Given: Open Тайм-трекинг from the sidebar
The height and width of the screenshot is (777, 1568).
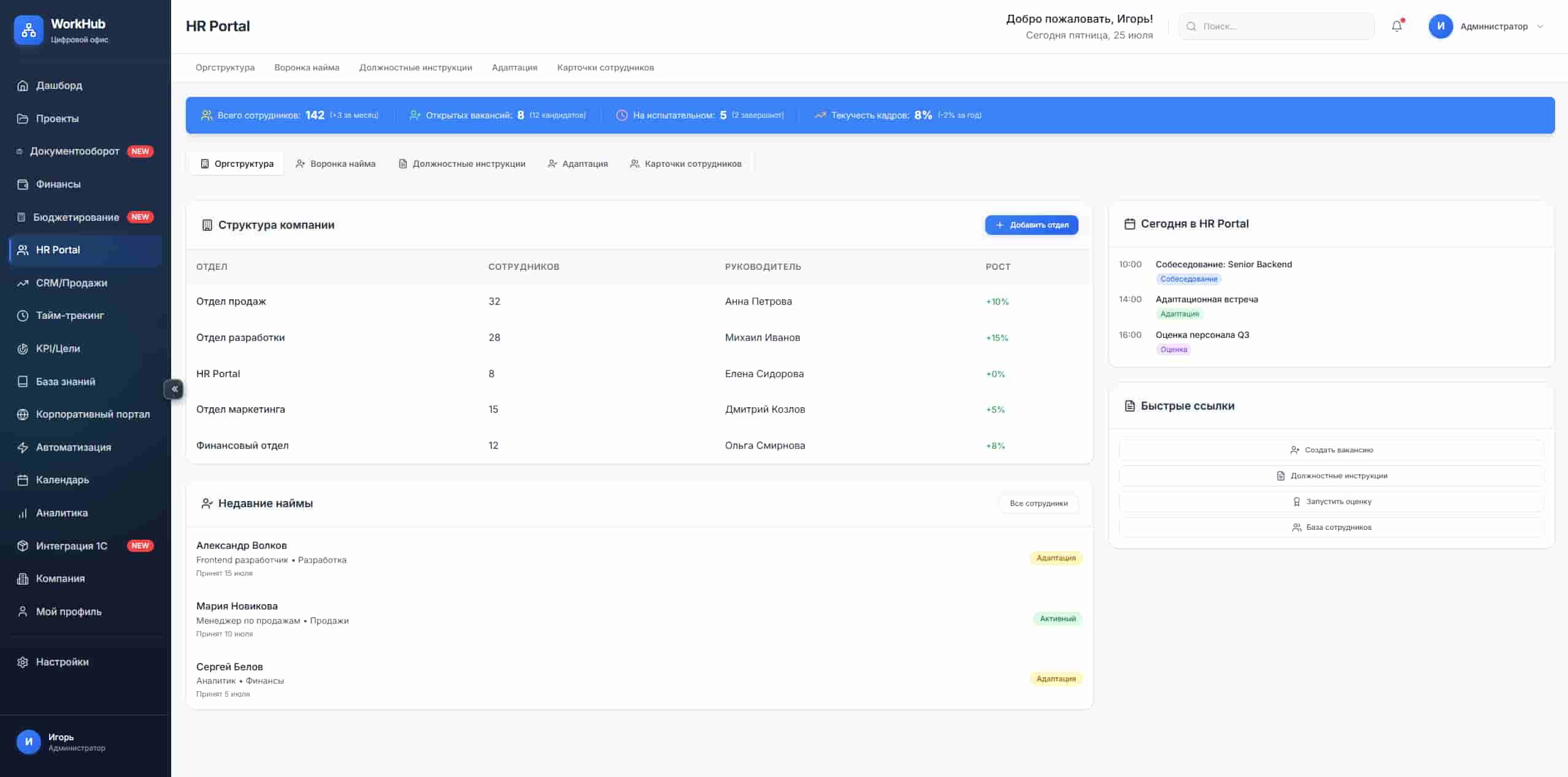Looking at the screenshot, I should point(70,315).
